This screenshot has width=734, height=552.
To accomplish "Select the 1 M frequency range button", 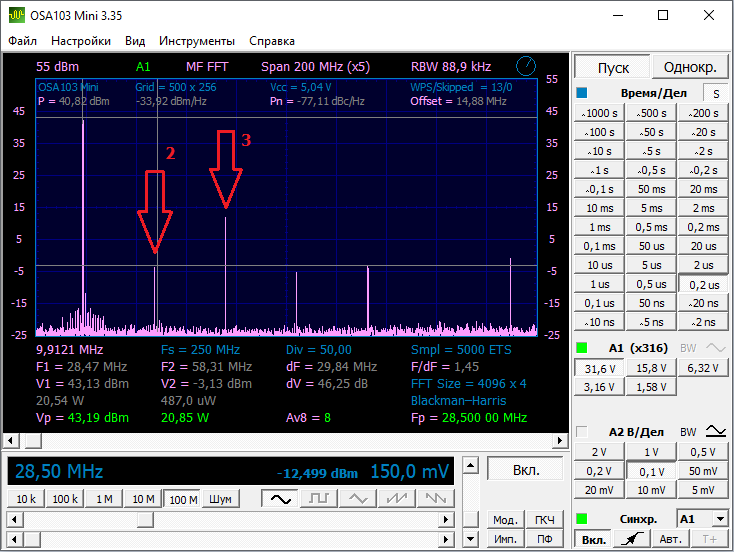I will pos(104,499).
